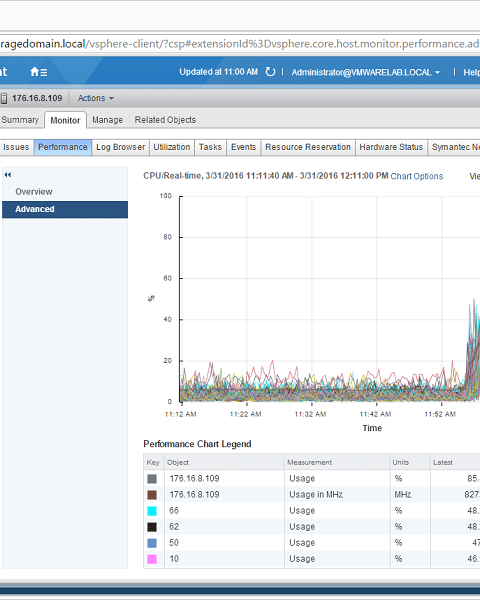Select the Monitor tab
480x600 pixels.
click(x=65, y=120)
